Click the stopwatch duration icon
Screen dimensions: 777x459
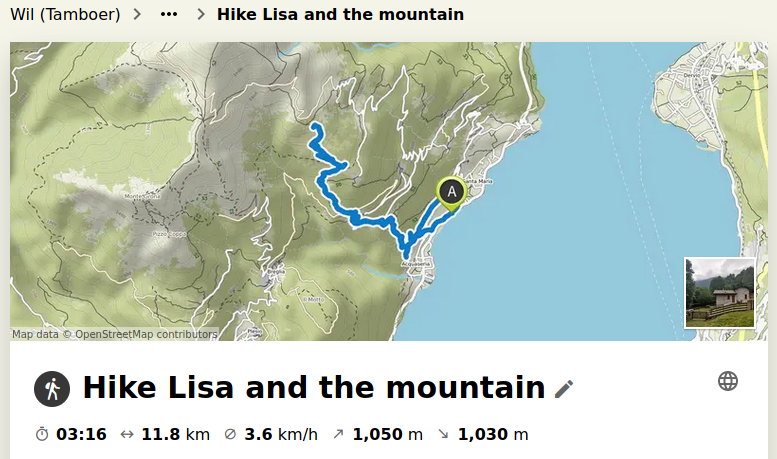click(x=42, y=434)
